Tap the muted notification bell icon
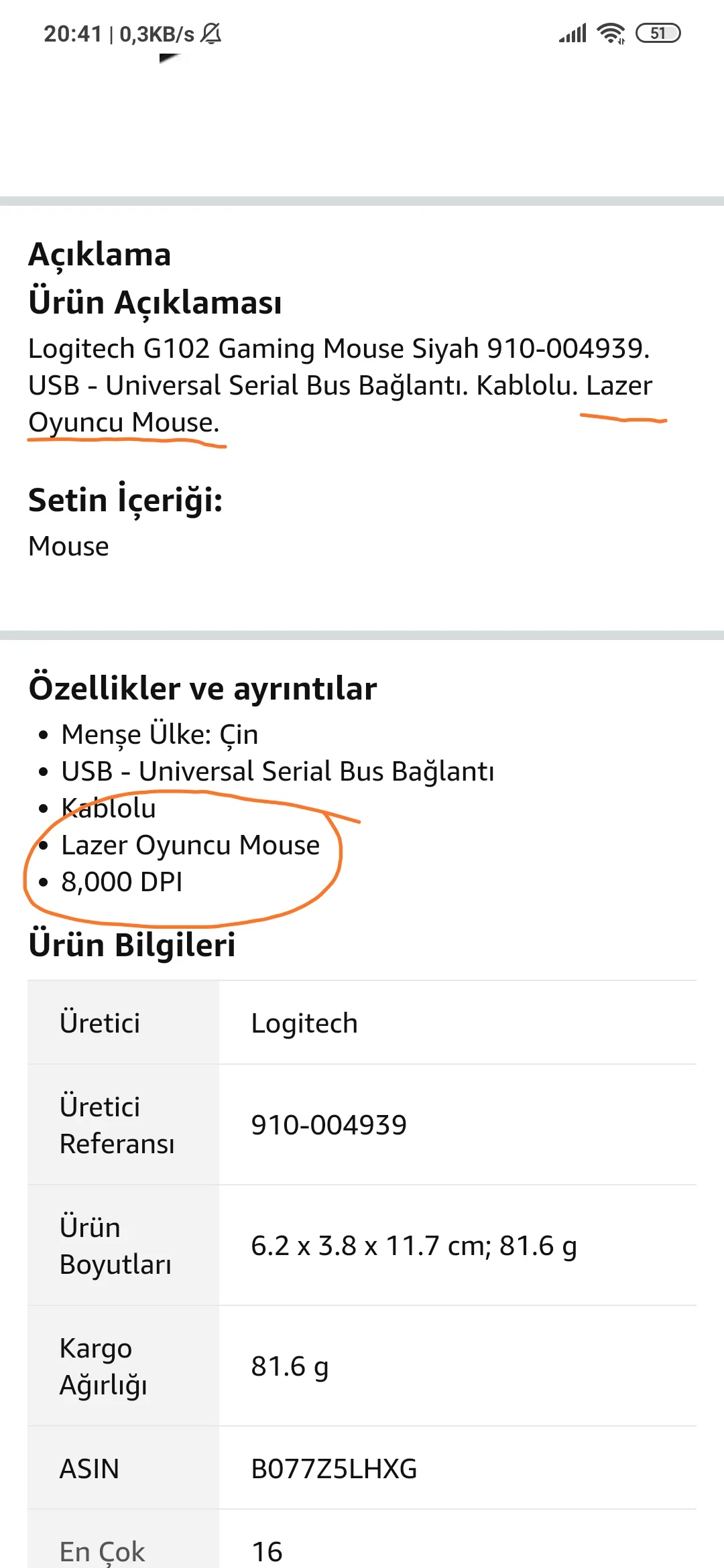 point(211,34)
